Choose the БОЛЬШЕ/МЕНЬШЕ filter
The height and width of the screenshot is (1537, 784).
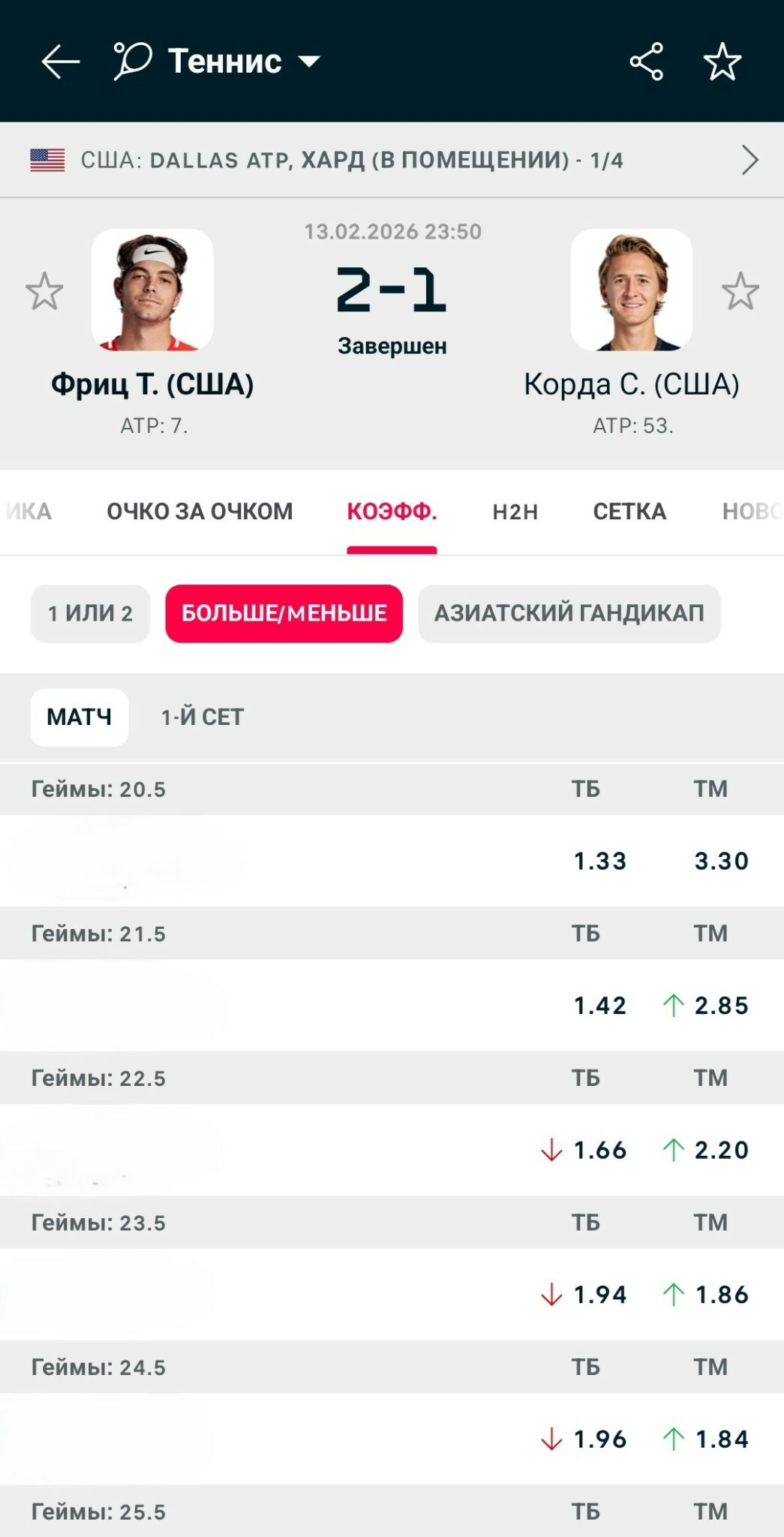[x=284, y=613]
